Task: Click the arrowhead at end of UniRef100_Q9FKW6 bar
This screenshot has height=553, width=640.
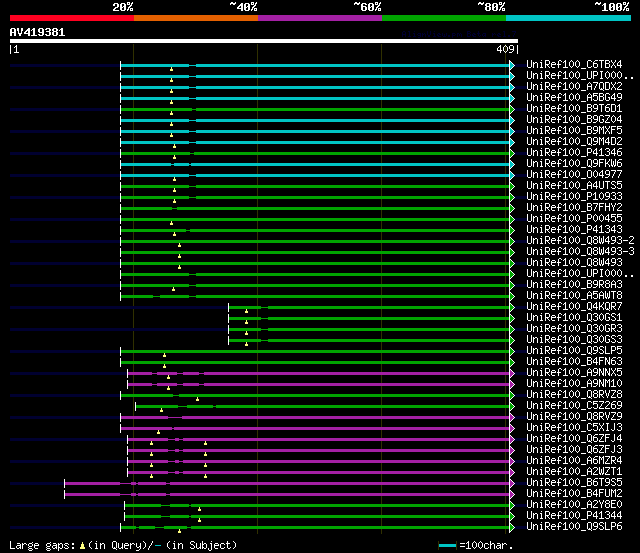Action: [x=512, y=164]
